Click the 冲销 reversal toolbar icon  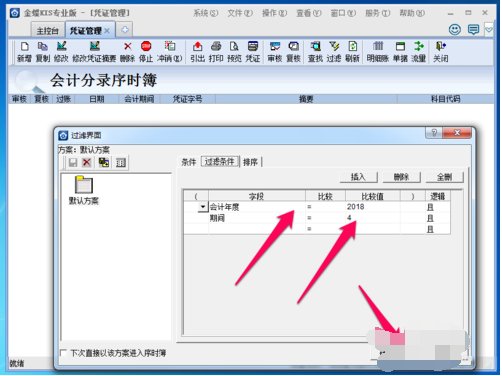click(x=170, y=52)
